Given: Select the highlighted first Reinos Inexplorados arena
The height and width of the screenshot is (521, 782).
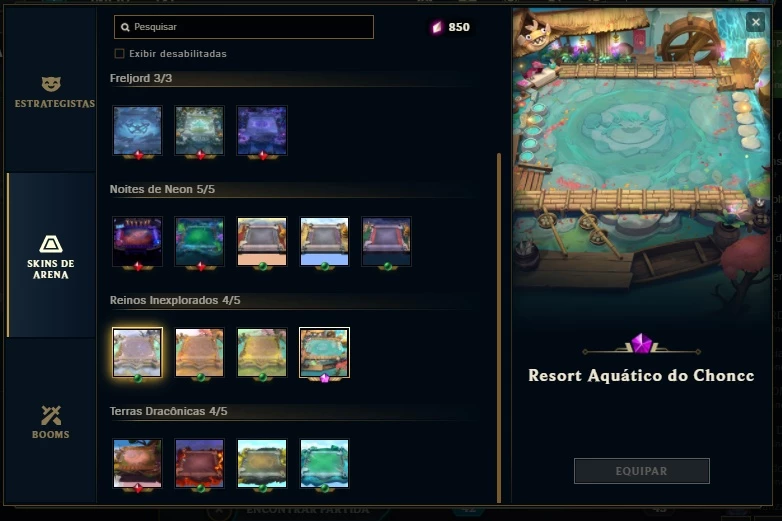Looking at the screenshot, I should pos(138,352).
